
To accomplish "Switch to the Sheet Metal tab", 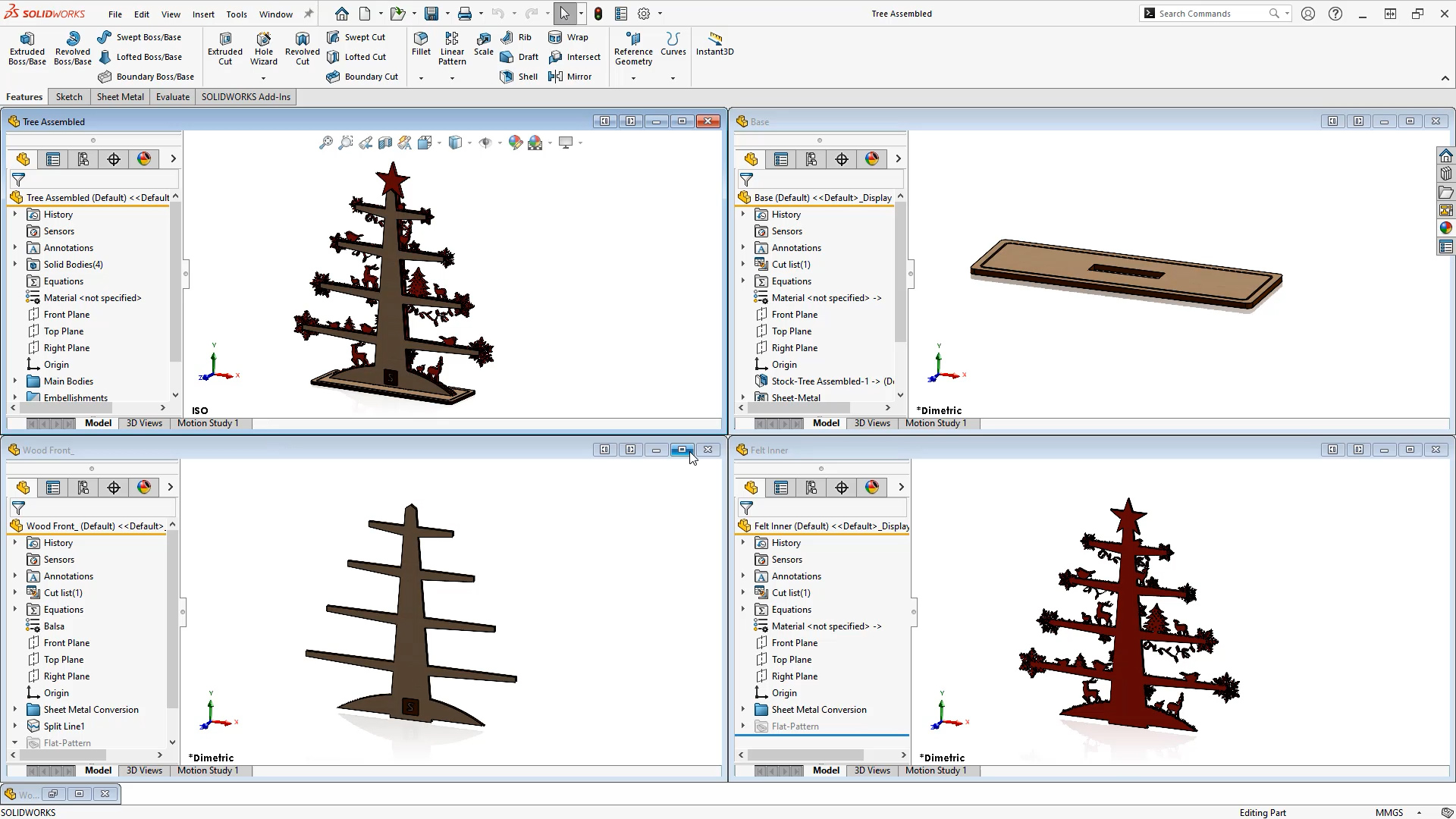I will (x=120, y=96).
